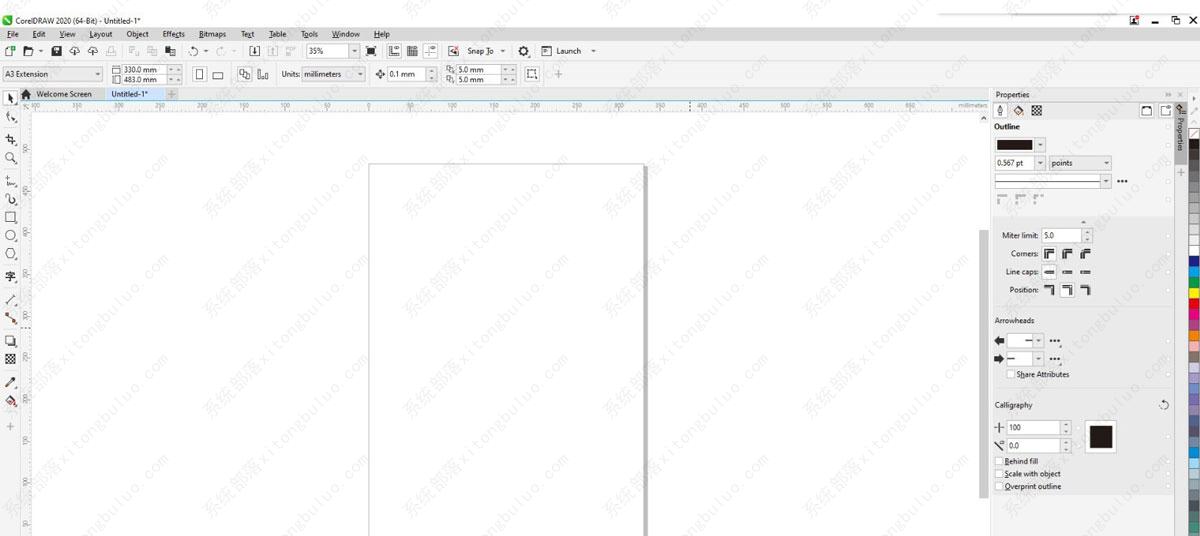
Task: Select the Polygon tool
Action: (10, 254)
